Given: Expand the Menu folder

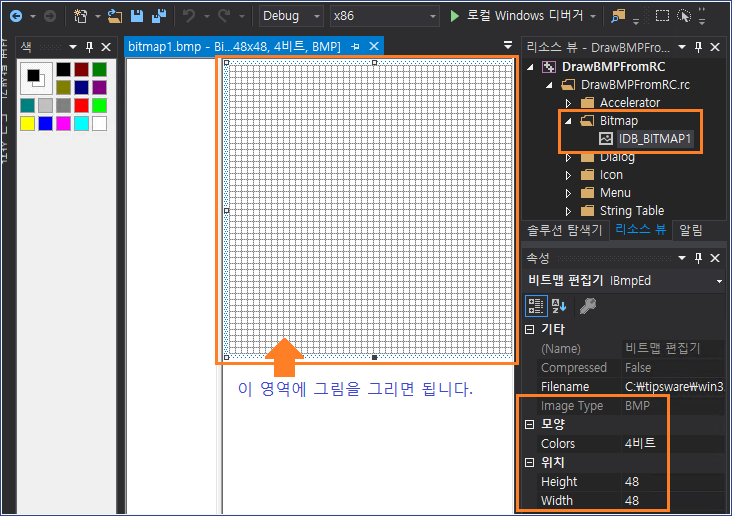Looking at the screenshot, I should click(x=568, y=193).
